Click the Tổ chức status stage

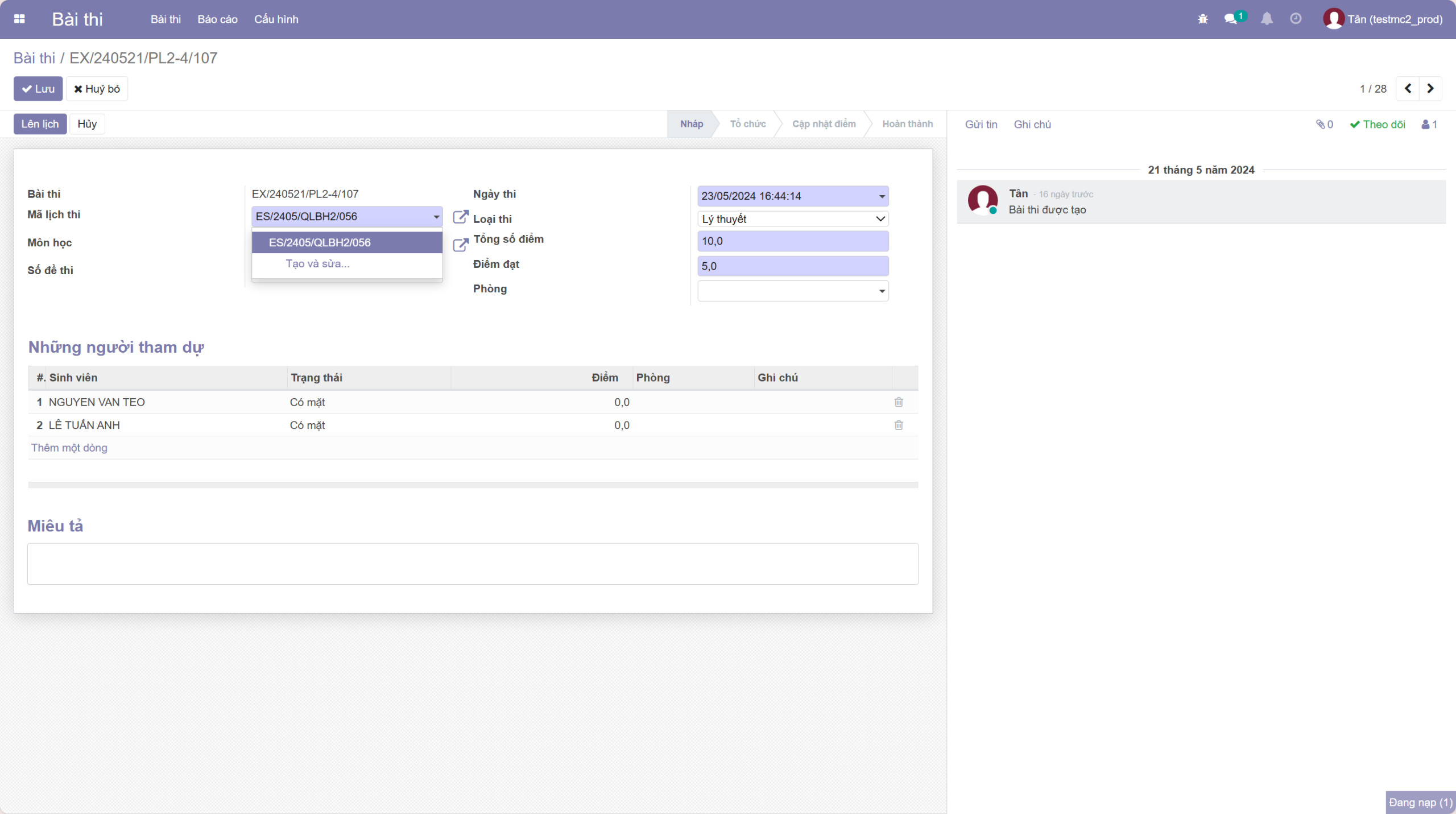[747, 124]
